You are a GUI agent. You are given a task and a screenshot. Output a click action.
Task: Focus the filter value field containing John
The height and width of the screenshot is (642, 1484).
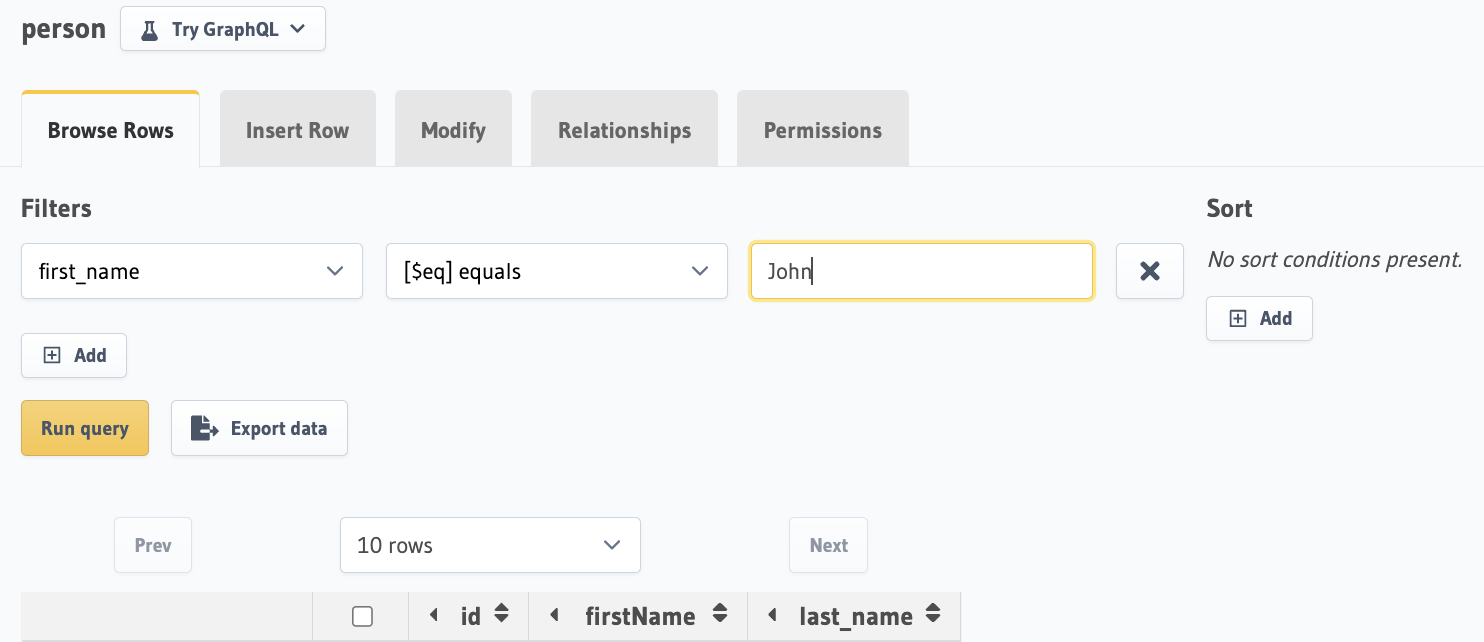921,271
